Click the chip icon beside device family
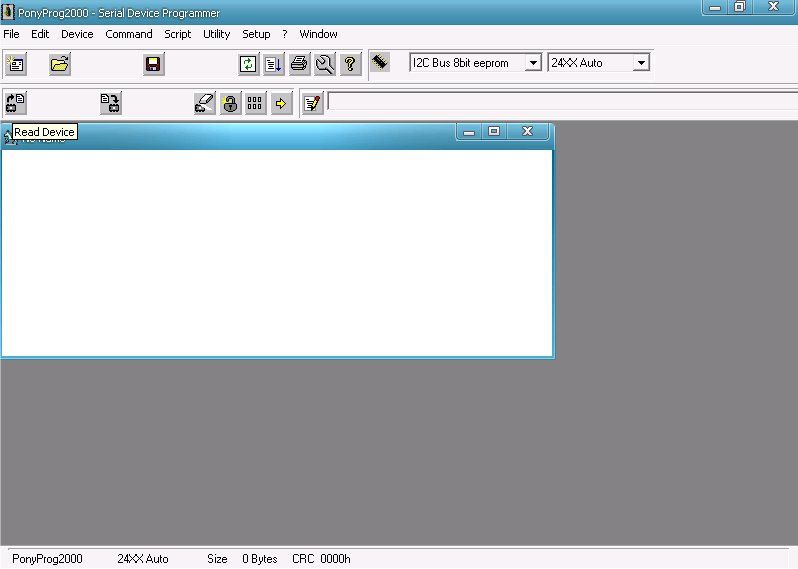This screenshot has width=798, height=569. click(380, 62)
